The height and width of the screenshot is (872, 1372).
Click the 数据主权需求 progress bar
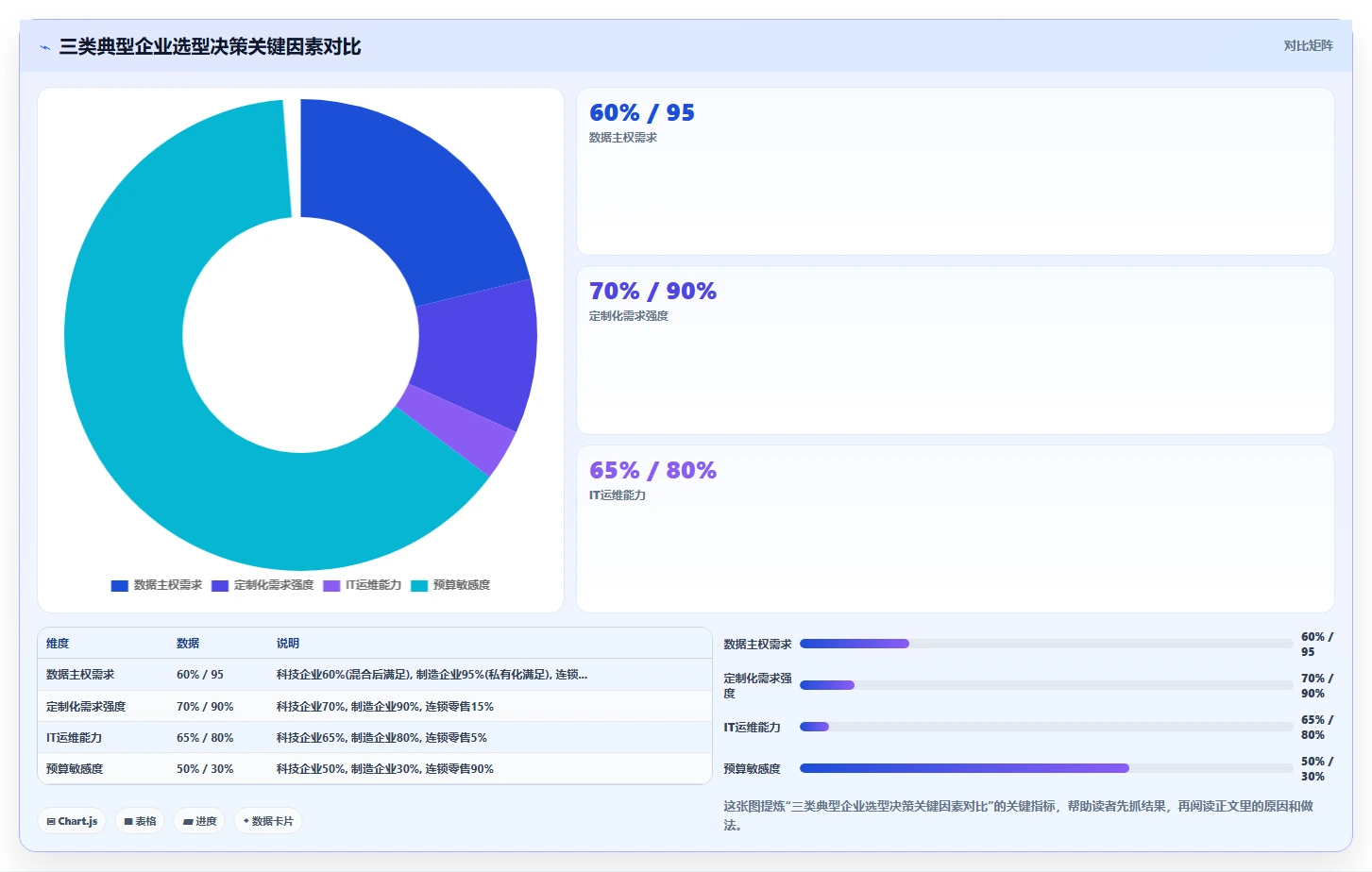coord(1046,644)
